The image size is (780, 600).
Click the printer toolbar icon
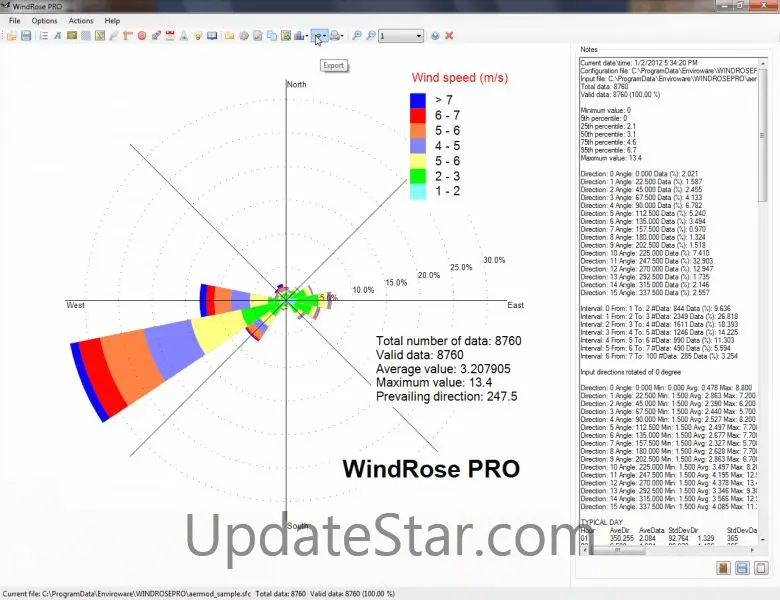[335, 36]
